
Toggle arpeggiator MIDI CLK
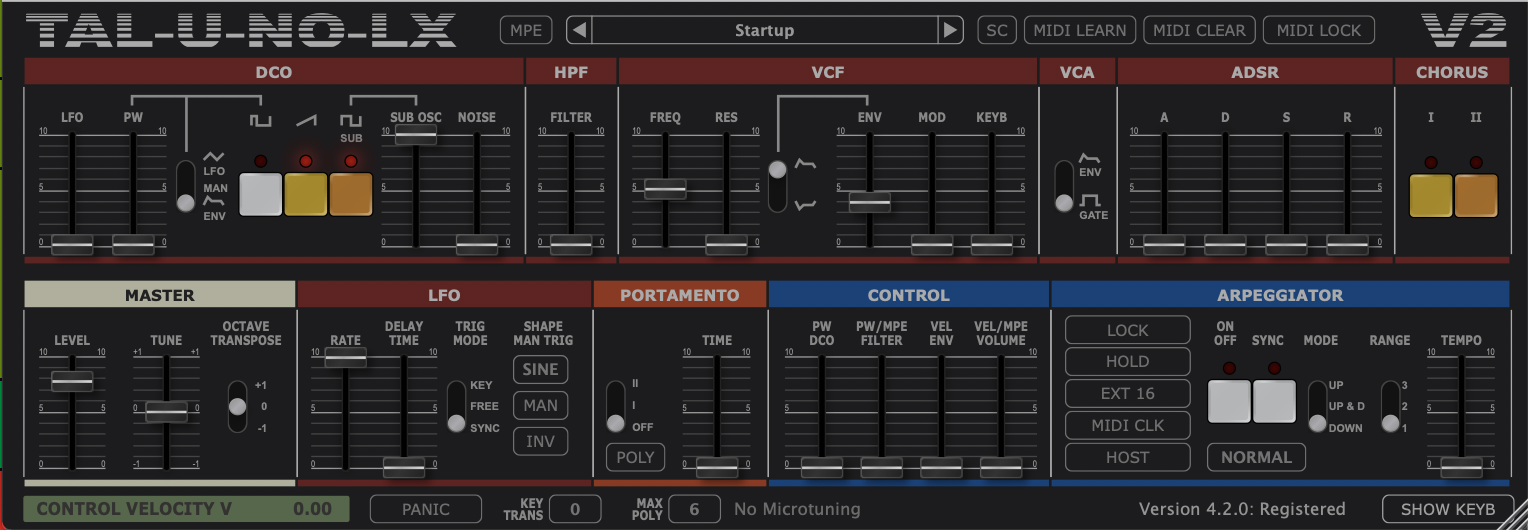pyautogui.click(x=1128, y=425)
